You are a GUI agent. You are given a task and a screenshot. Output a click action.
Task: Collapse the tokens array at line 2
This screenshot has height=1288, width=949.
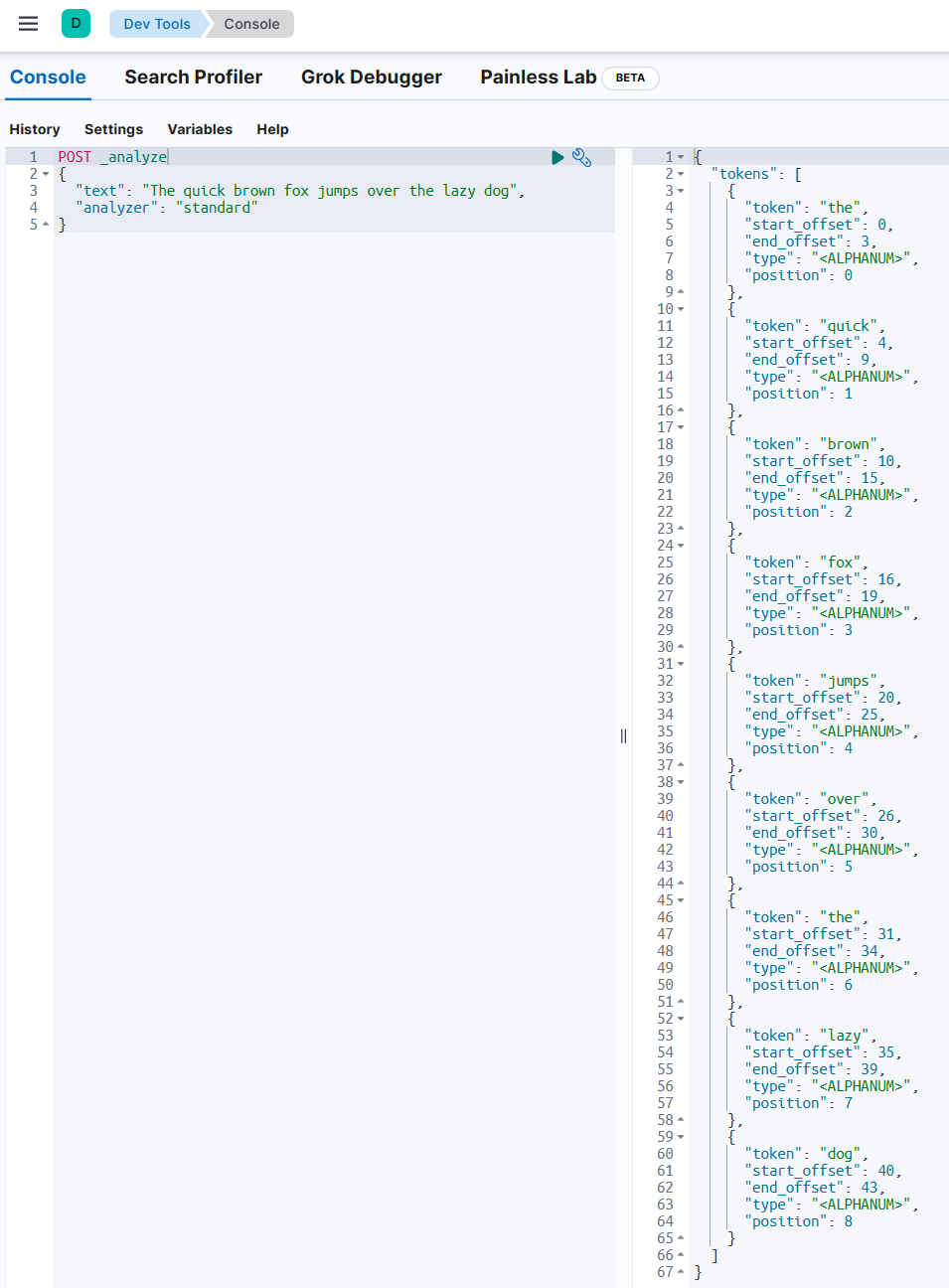(x=681, y=174)
